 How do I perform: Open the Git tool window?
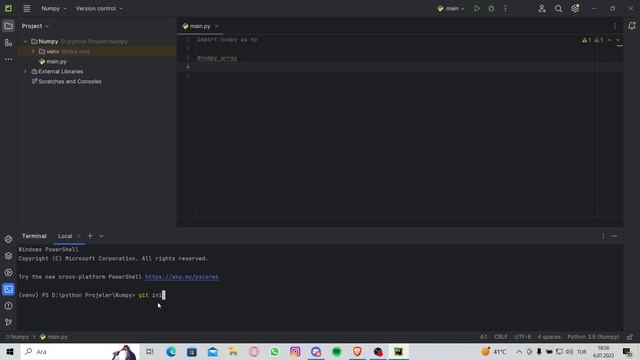(8, 322)
